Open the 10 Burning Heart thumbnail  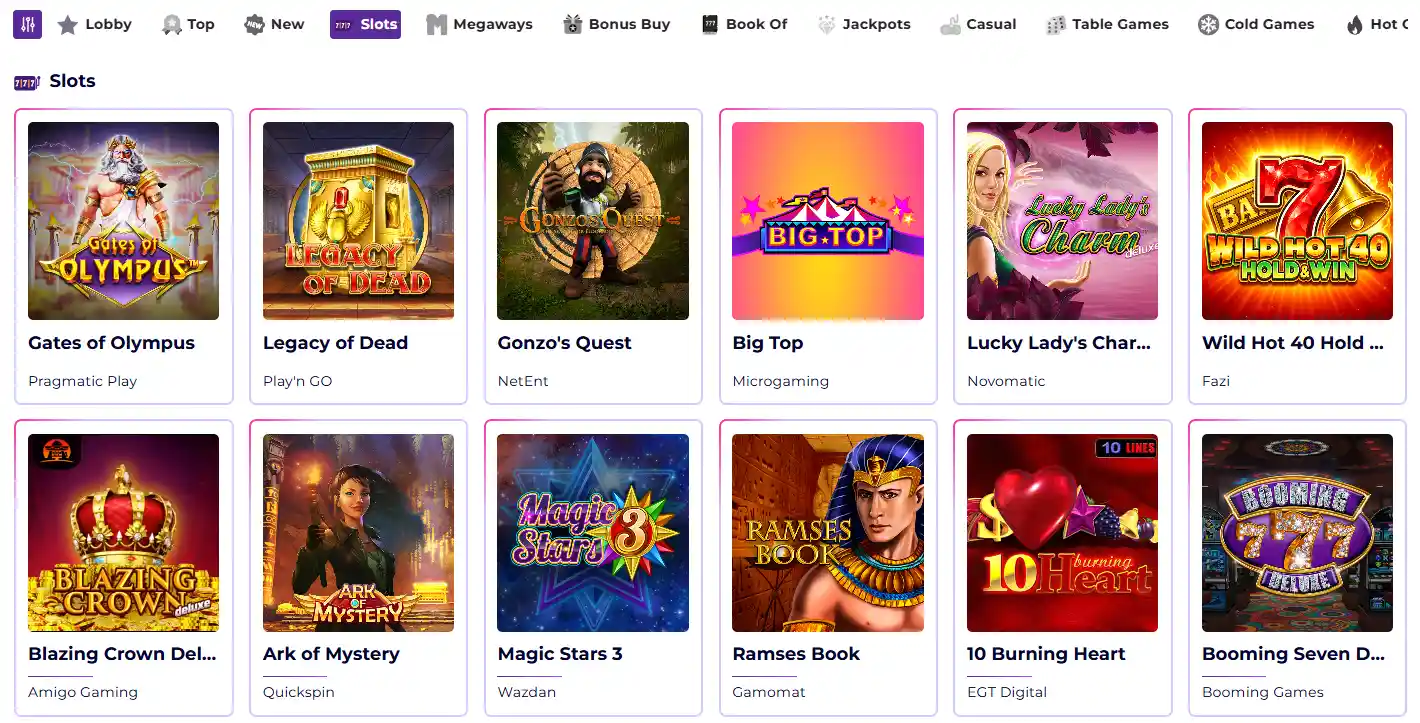(x=1062, y=533)
